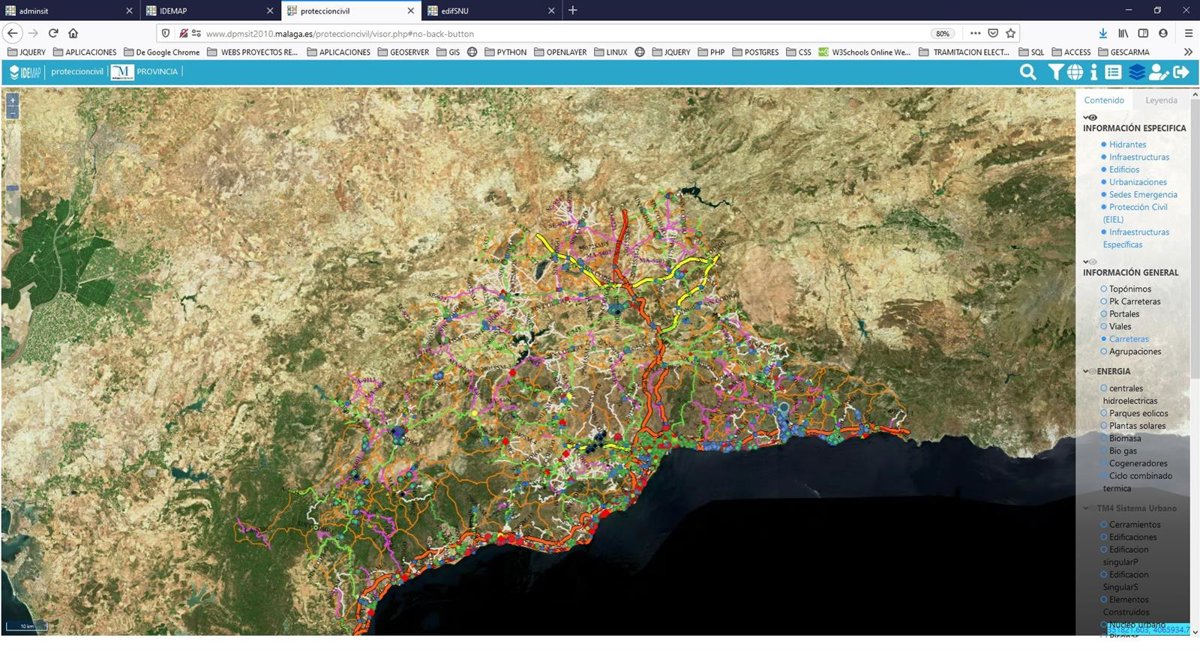Image resolution: width=1200 pixels, height=650 pixels.
Task: Open the search magnifier tool
Action: tap(1027, 72)
